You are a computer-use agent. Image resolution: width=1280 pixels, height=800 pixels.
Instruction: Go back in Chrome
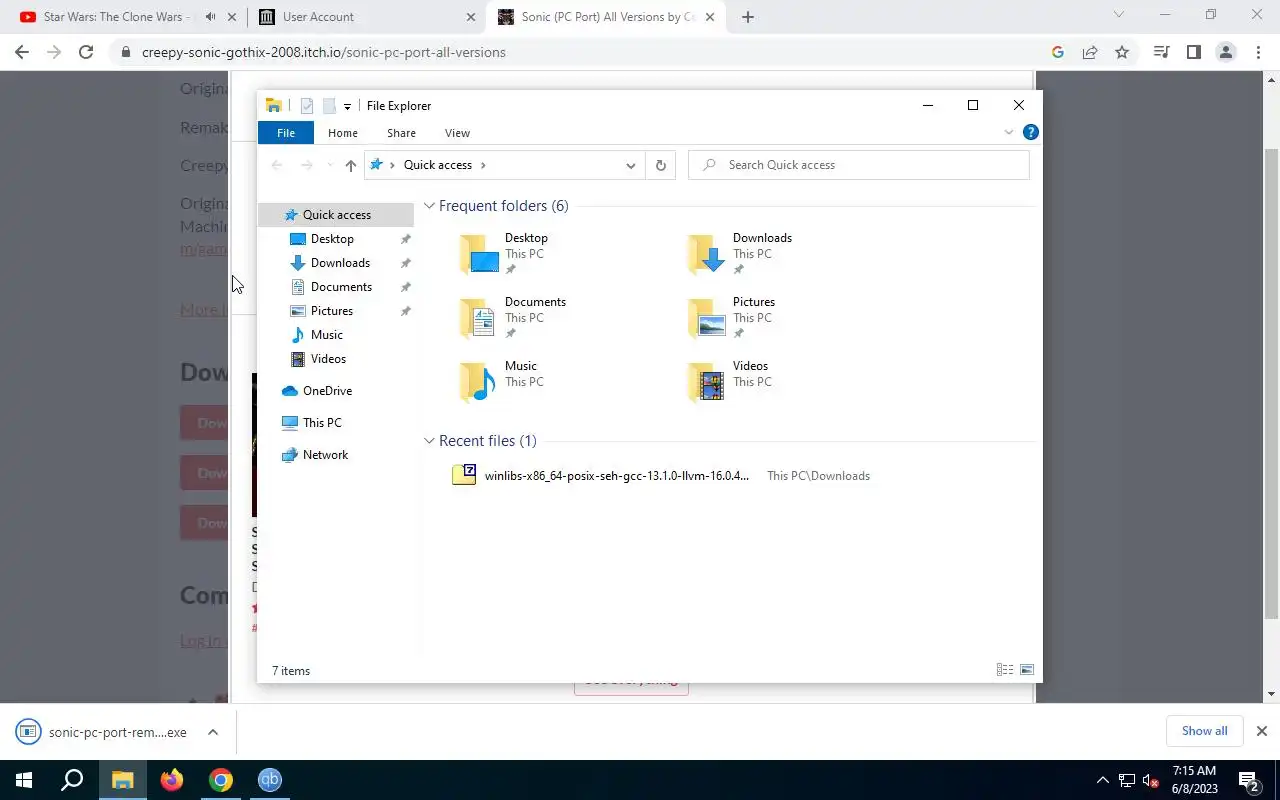pos(22,52)
